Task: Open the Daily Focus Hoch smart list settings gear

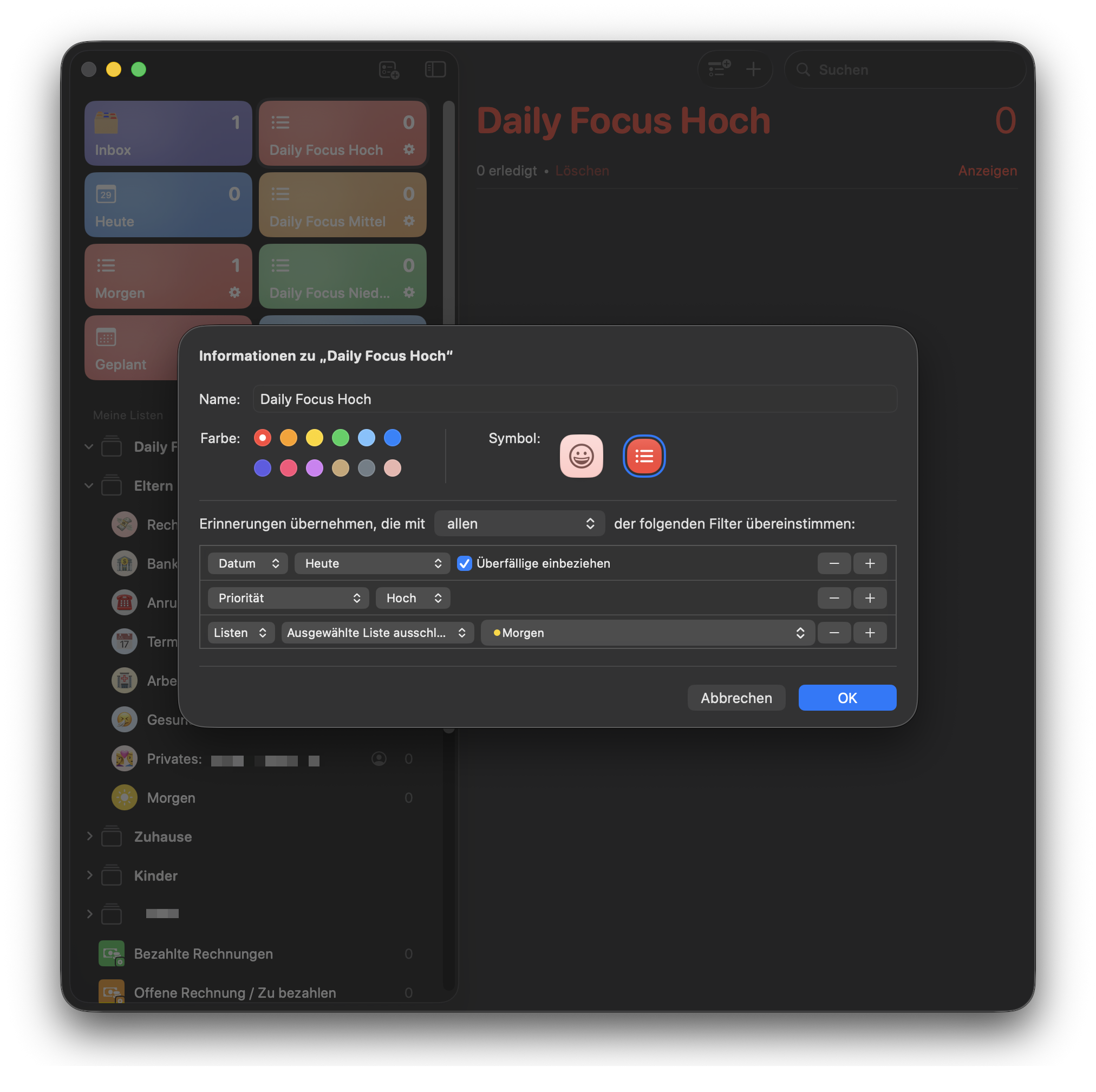Action: [x=409, y=150]
